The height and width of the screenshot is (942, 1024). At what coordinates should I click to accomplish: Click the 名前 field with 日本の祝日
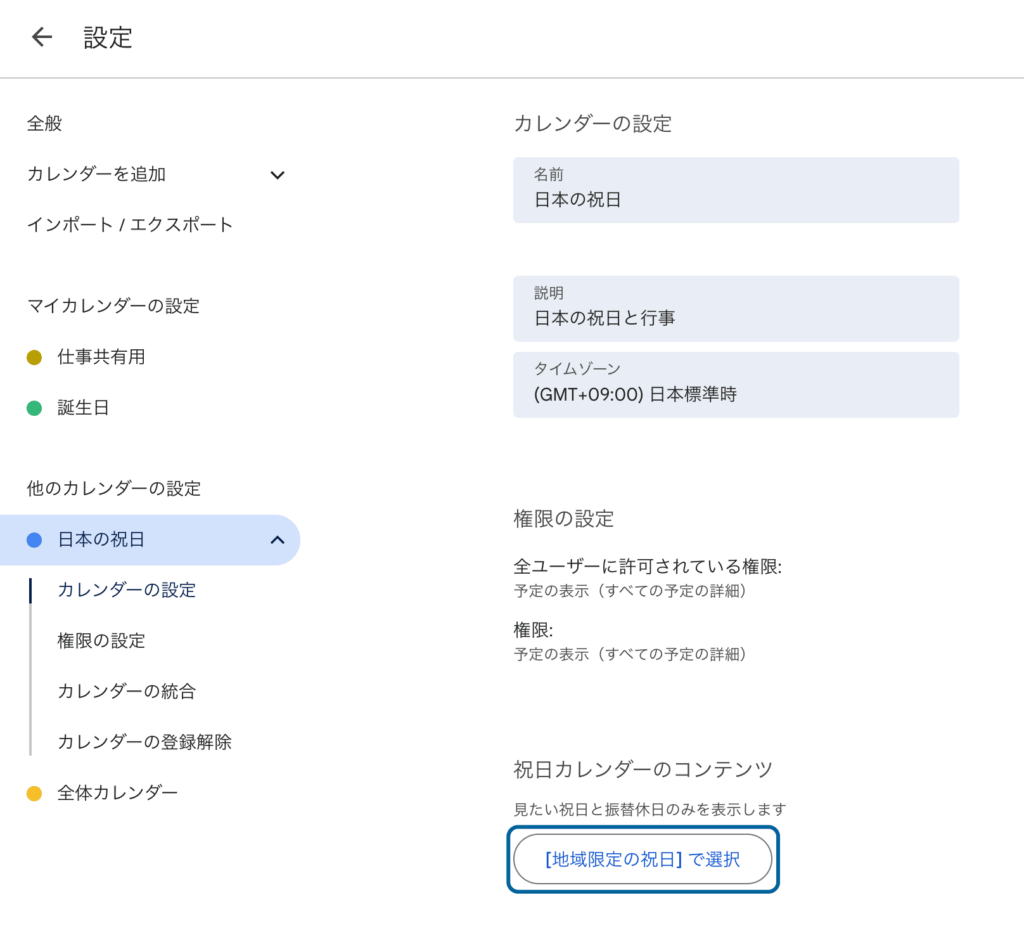tap(735, 190)
